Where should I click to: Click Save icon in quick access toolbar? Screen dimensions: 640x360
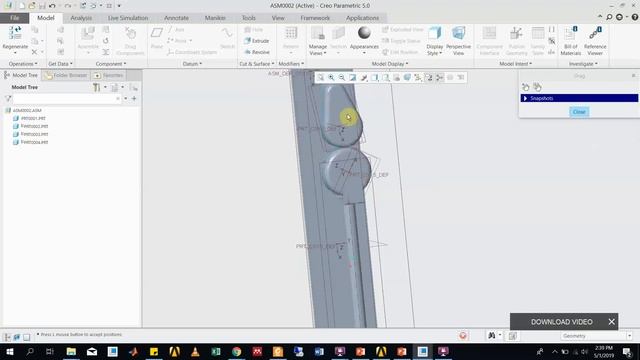[x=42, y=6]
